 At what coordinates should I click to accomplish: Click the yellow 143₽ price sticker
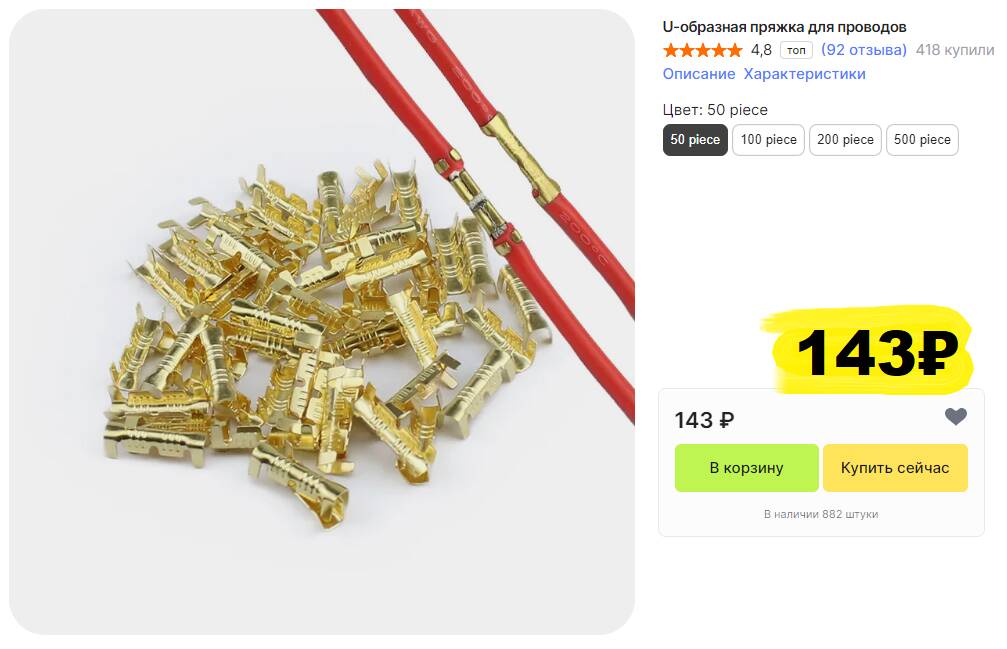point(873,351)
